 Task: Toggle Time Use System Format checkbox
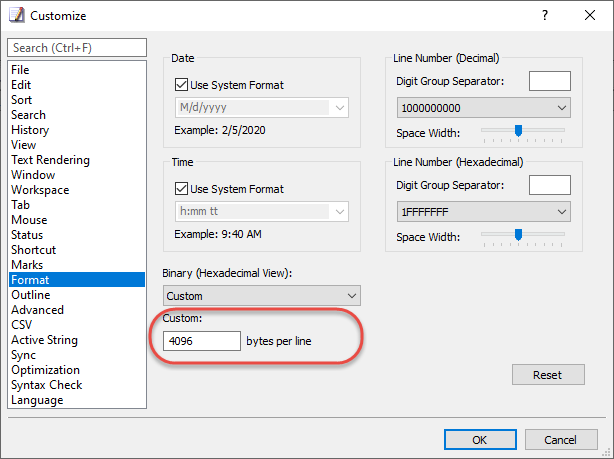tap(181, 189)
